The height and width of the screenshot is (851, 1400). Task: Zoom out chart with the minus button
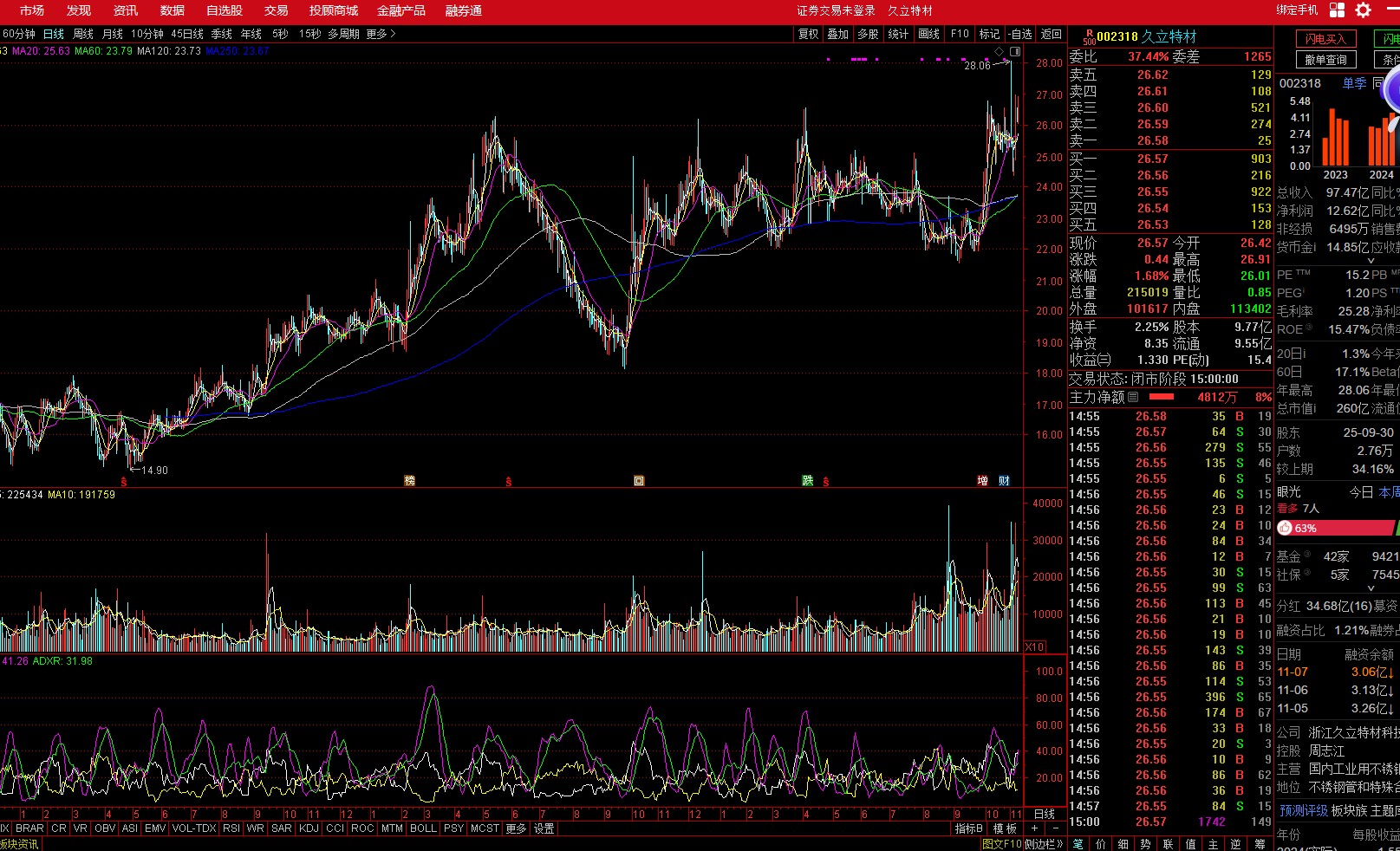point(1055,828)
